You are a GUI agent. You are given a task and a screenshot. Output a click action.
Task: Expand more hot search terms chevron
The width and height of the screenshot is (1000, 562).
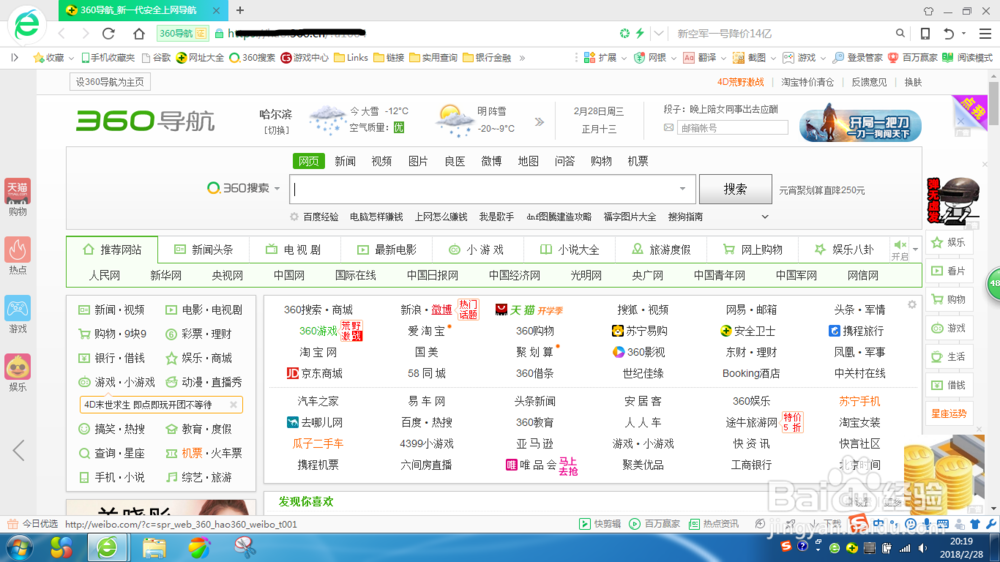click(x=765, y=217)
